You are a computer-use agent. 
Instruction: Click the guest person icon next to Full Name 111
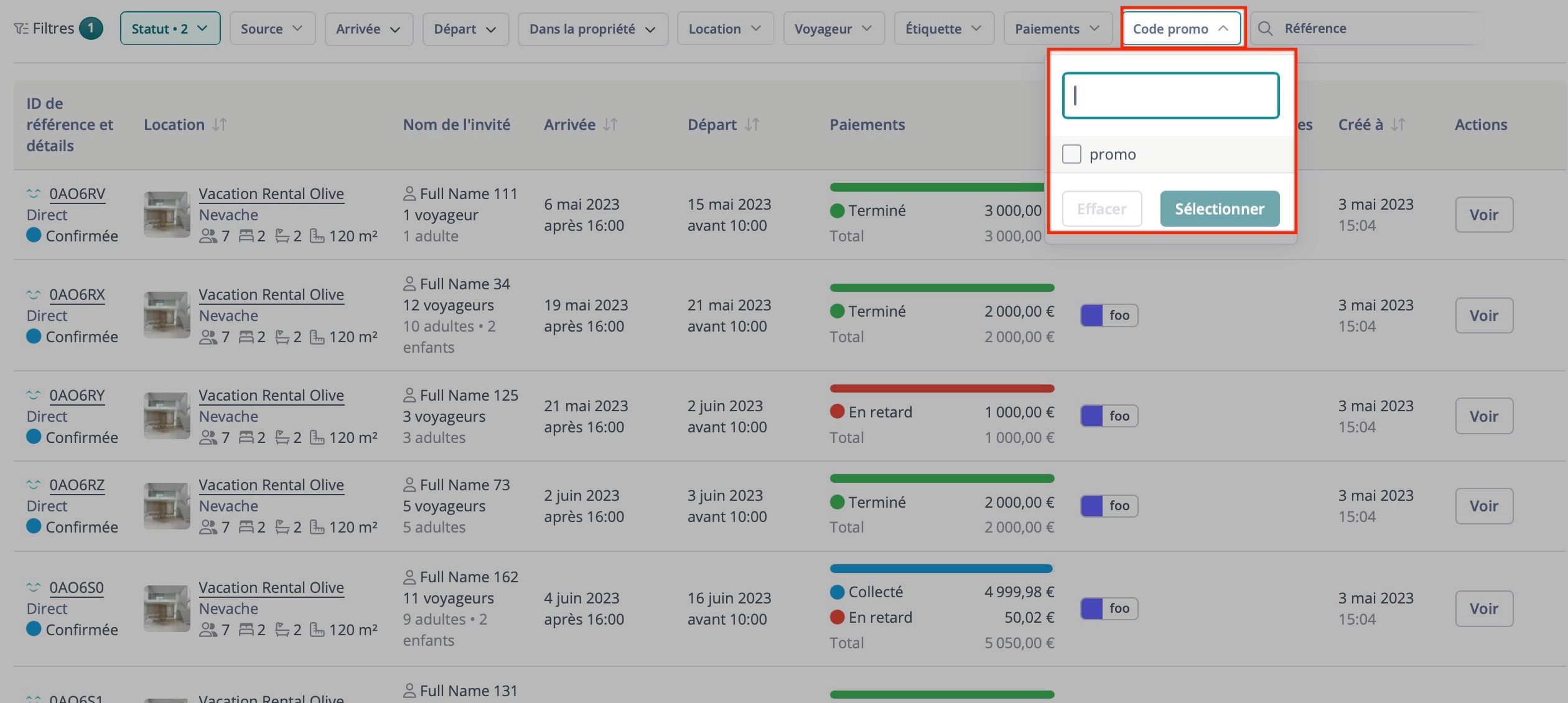(409, 193)
